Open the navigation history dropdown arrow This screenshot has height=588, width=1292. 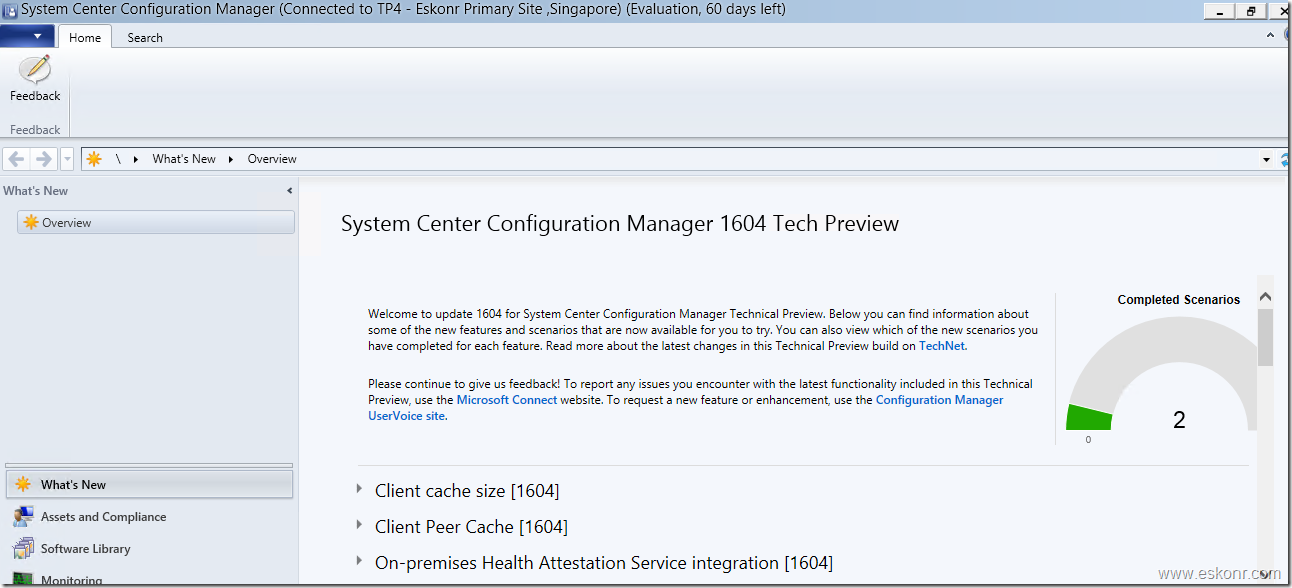coord(67,159)
